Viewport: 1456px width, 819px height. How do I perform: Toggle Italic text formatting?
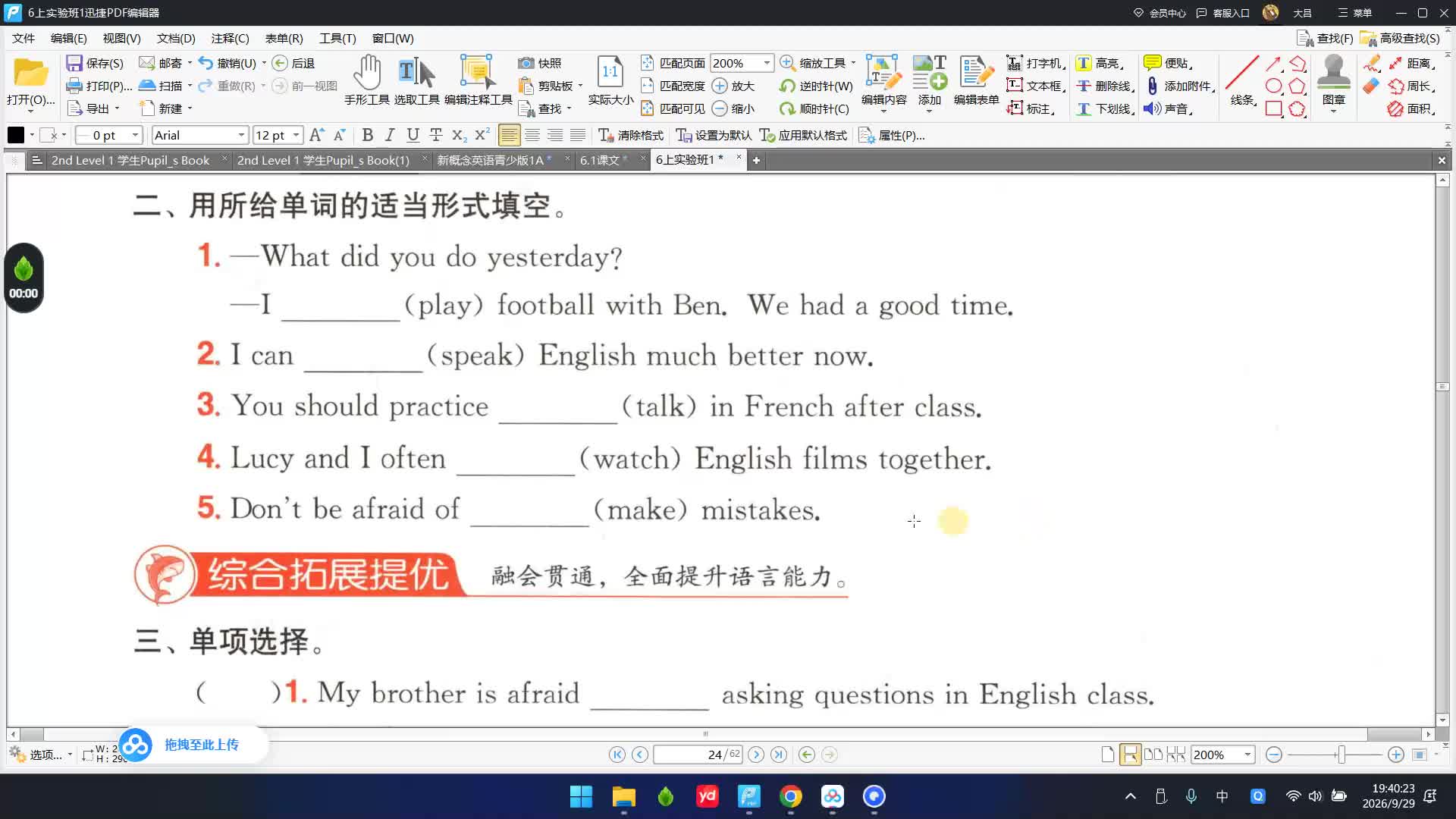tap(390, 135)
